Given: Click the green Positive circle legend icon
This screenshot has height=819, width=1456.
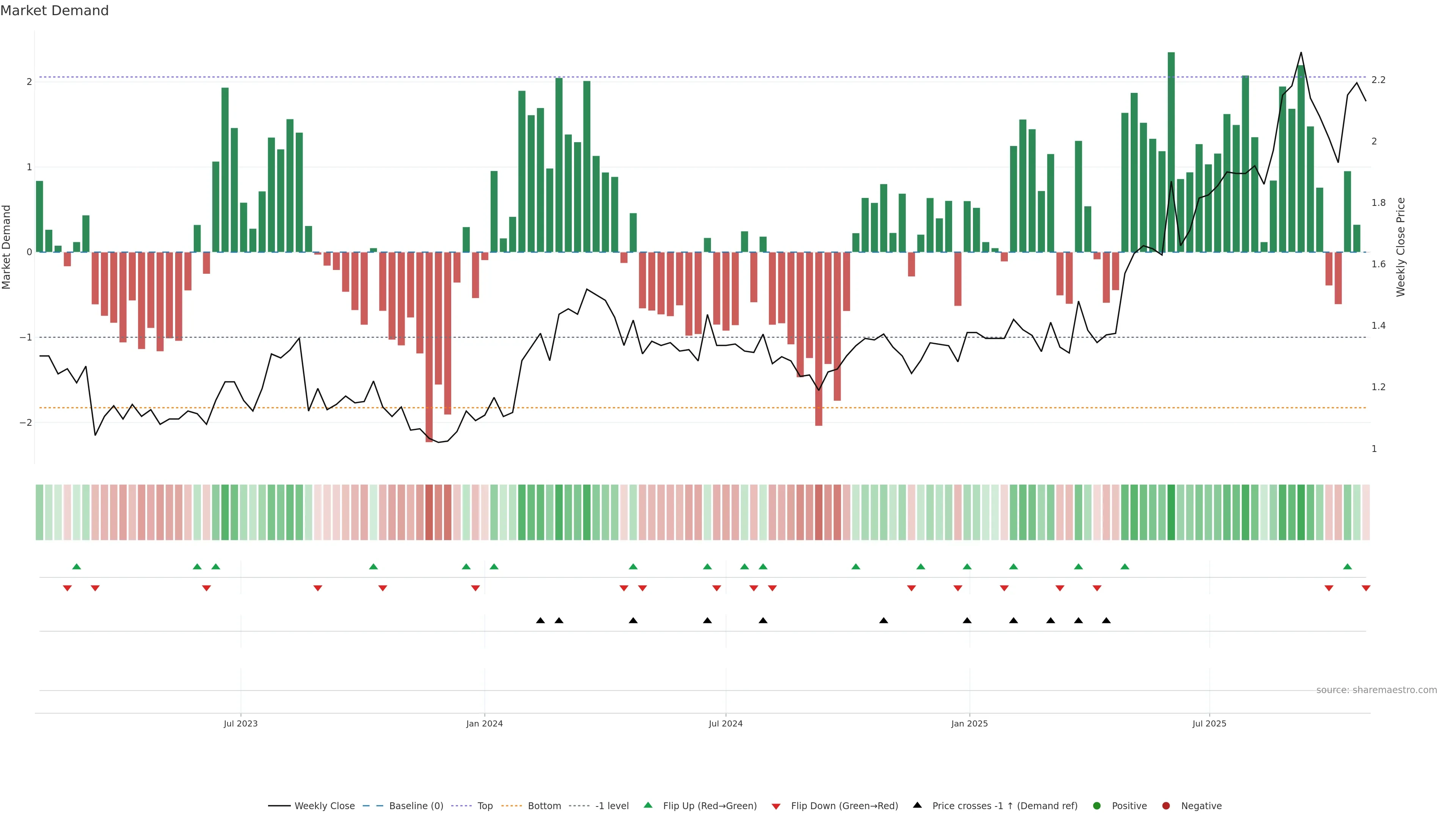Looking at the screenshot, I should pos(1097,806).
